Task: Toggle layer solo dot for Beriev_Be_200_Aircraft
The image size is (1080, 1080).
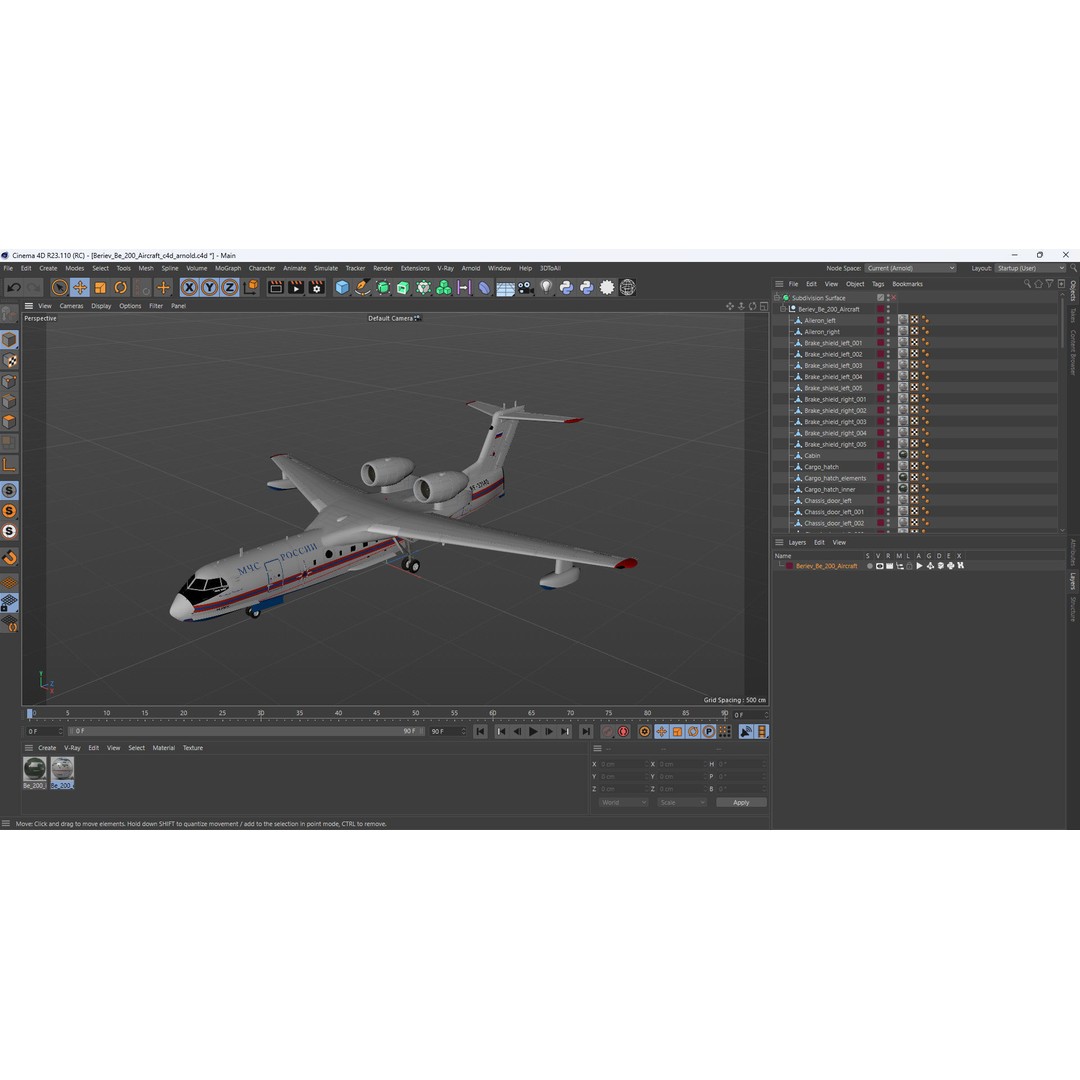Action: (869, 565)
